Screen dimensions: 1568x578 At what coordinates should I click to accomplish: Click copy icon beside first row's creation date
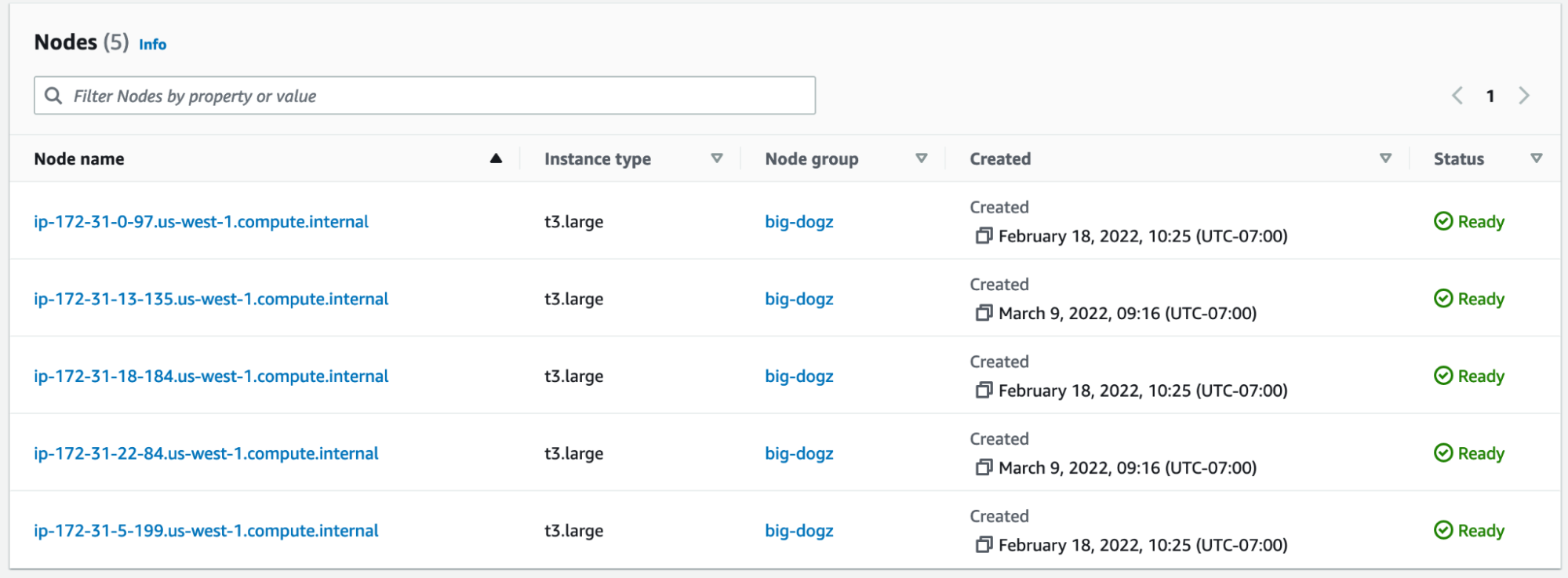(984, 236)
